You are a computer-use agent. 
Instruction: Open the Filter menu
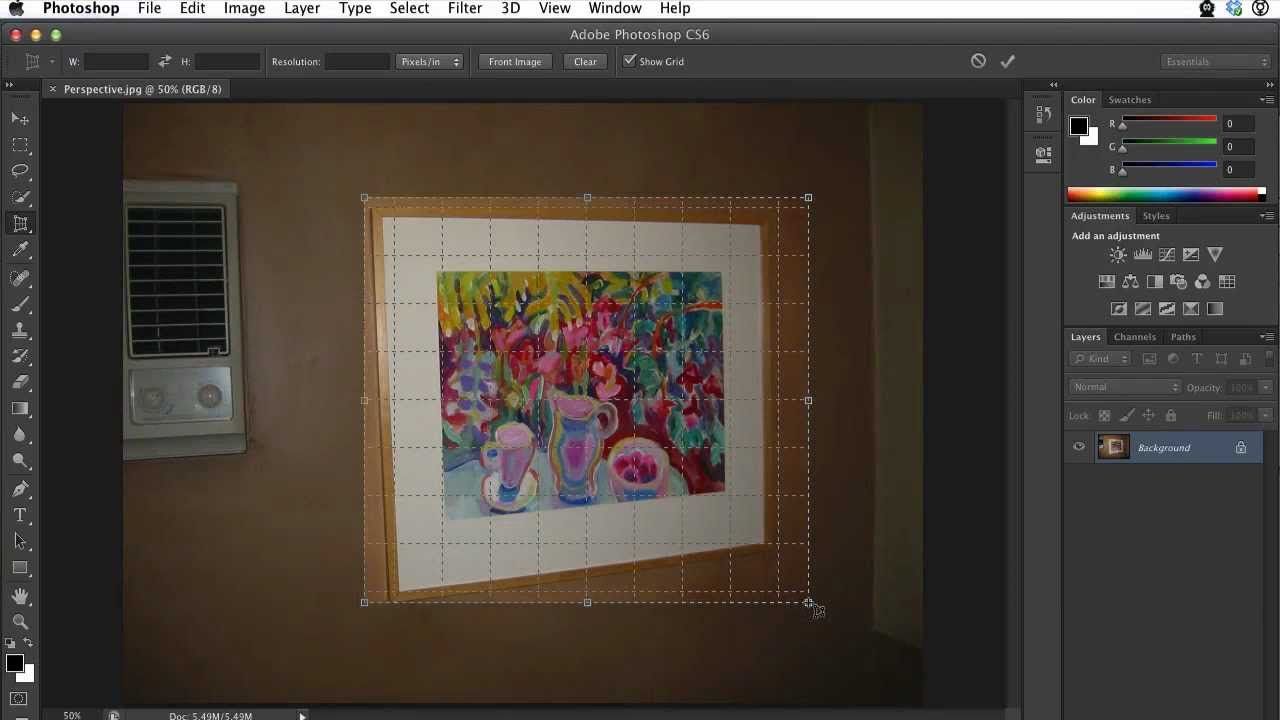click(x=464, y=8)
